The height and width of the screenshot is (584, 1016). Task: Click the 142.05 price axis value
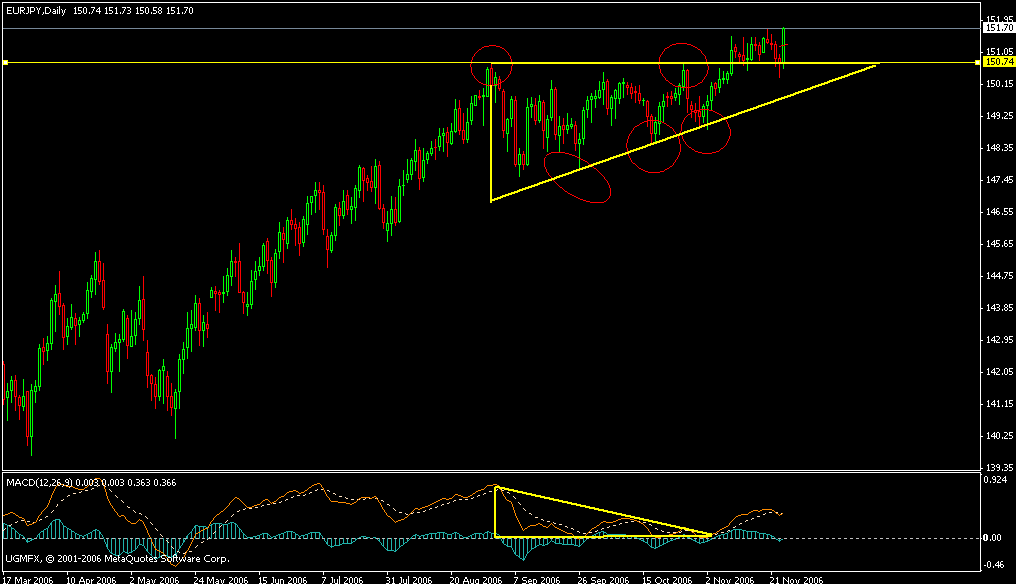pos(1000,371)
